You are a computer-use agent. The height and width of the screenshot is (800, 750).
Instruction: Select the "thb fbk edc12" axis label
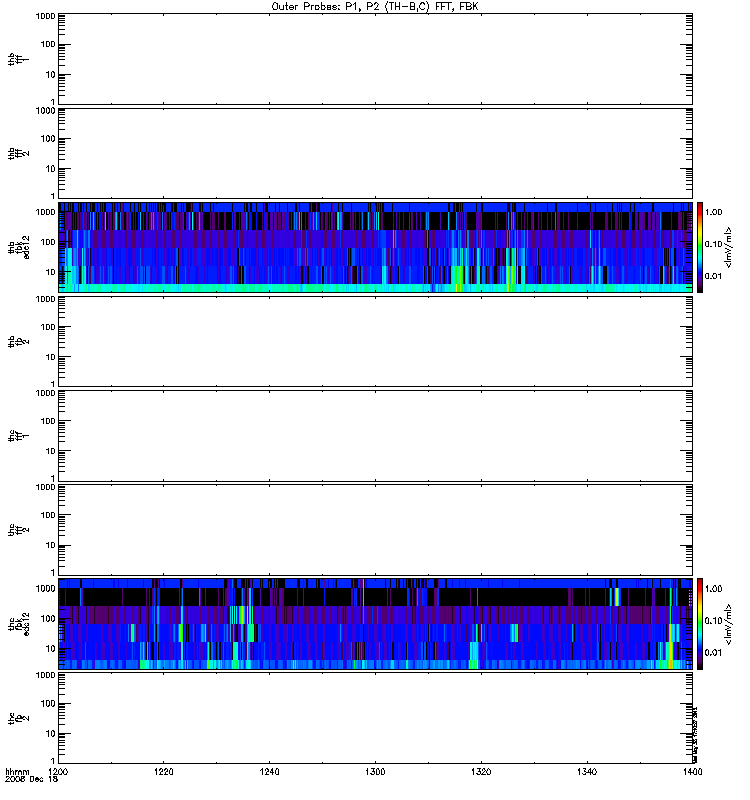coord(18,247)
